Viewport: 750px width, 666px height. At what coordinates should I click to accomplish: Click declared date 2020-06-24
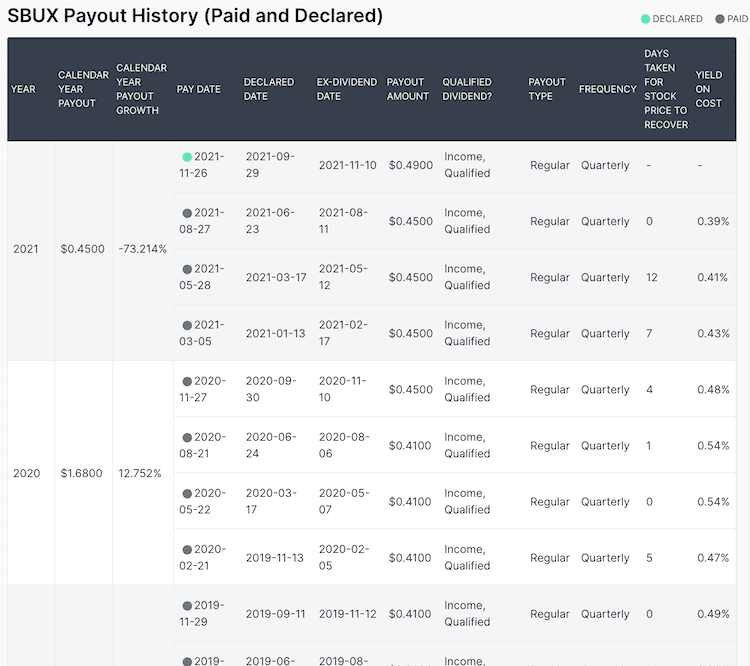click(271, 445)
